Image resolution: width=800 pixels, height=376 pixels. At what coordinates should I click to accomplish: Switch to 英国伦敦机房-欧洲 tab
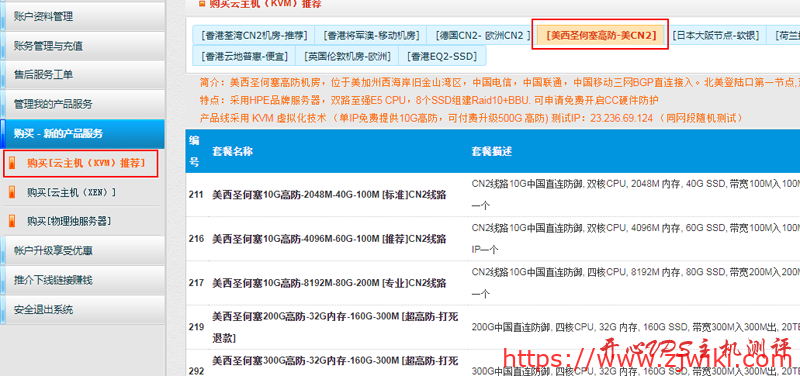tap(347, 56)
